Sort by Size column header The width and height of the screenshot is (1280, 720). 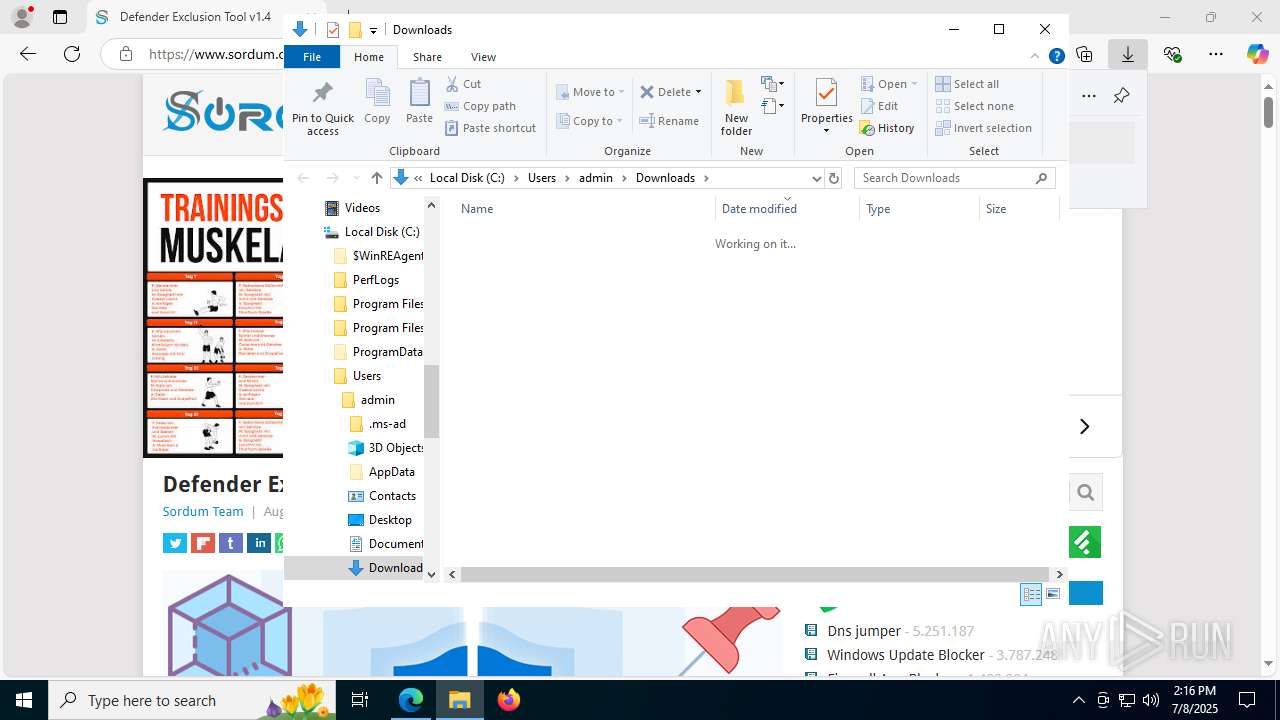[1018, 209]
